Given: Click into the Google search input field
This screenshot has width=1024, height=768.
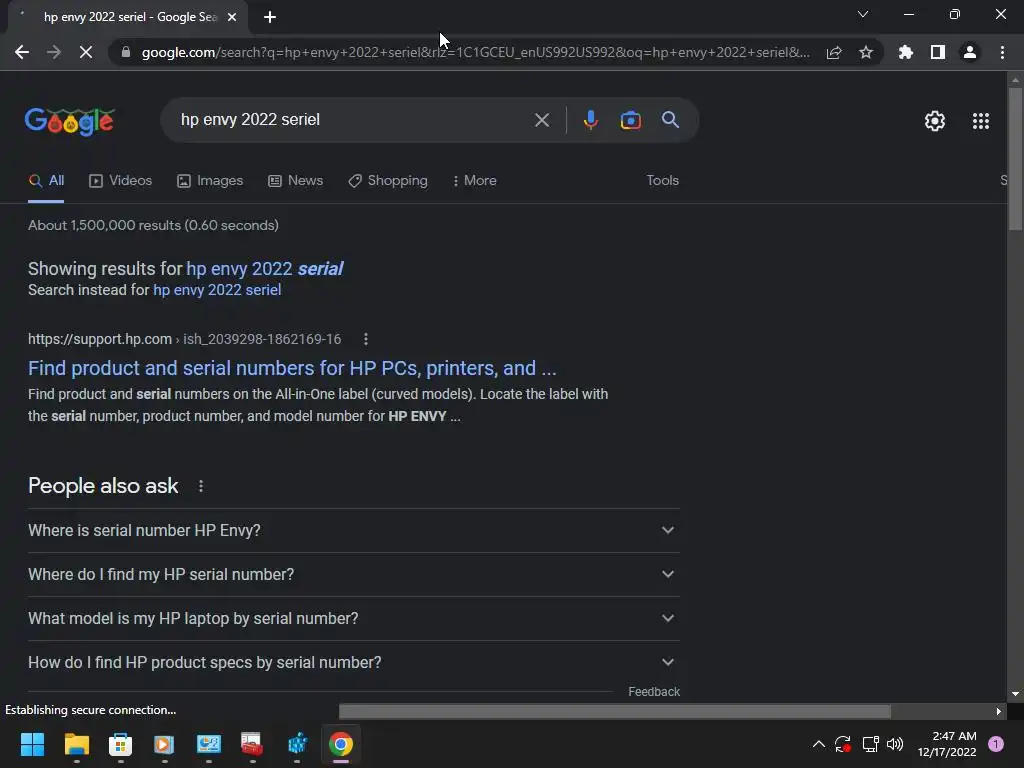Looking at the screenshot, I should coord(353,120).
